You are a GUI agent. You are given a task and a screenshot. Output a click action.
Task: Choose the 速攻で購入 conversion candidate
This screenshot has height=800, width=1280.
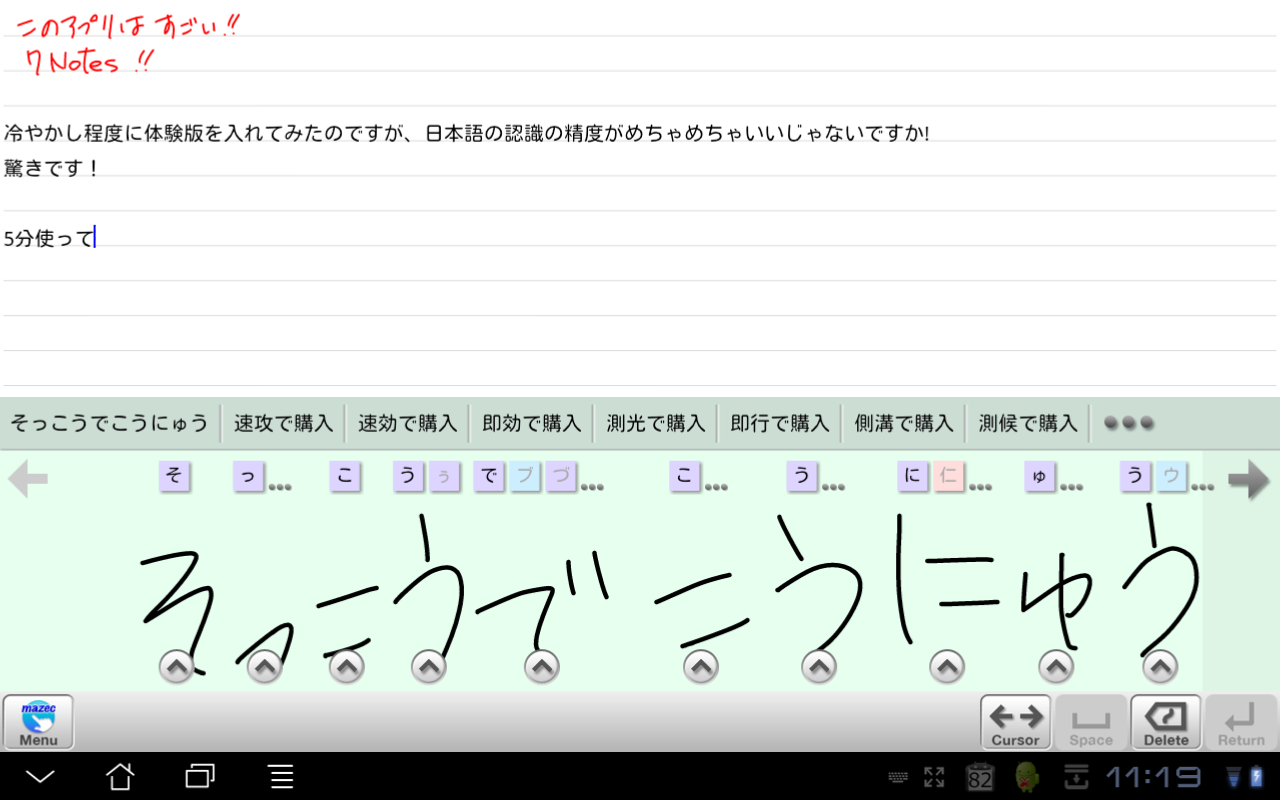(284, 423)
